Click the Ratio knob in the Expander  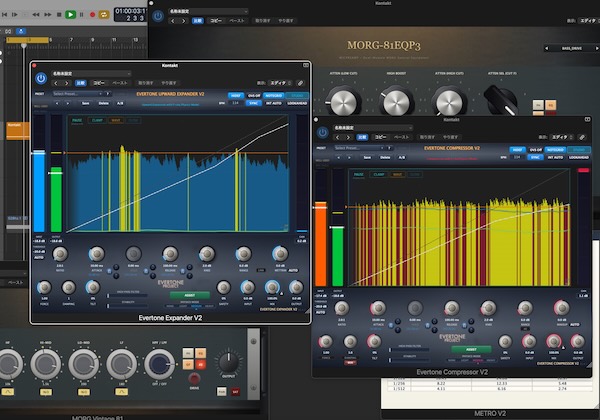coord(60,254)
